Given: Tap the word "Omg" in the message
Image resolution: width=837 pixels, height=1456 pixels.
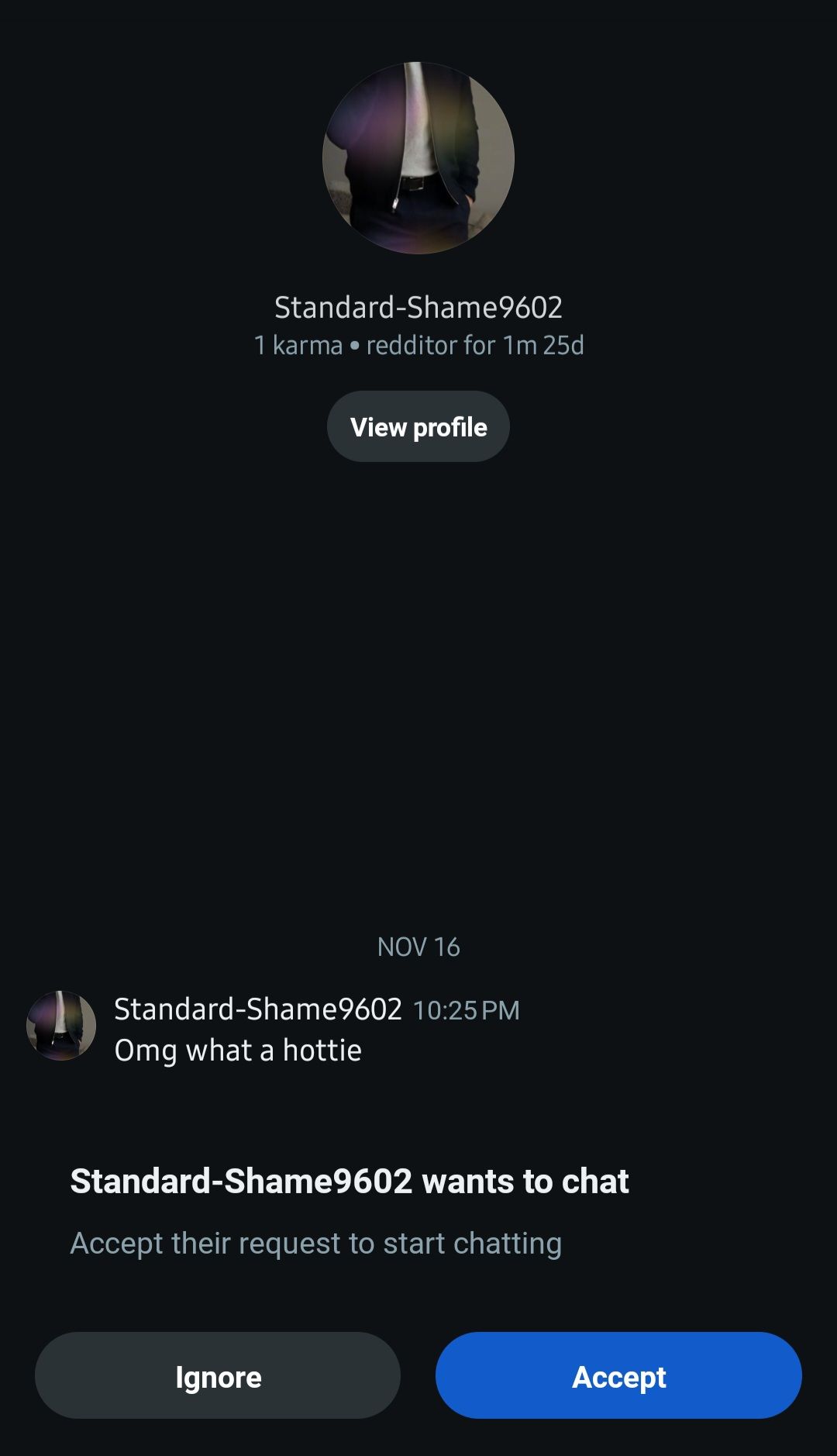Looking at the screenshot, I should click(x=146, y=1051).
